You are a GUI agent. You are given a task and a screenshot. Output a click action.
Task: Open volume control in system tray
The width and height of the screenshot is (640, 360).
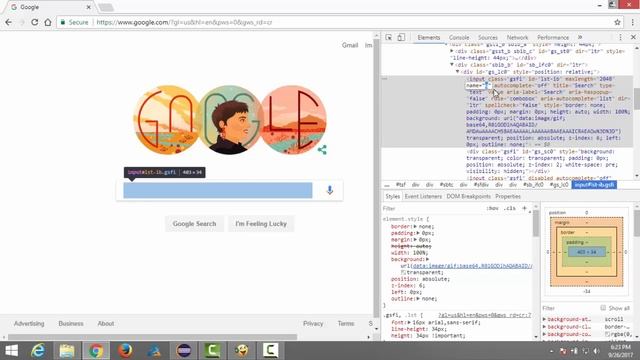click(596, 351)
